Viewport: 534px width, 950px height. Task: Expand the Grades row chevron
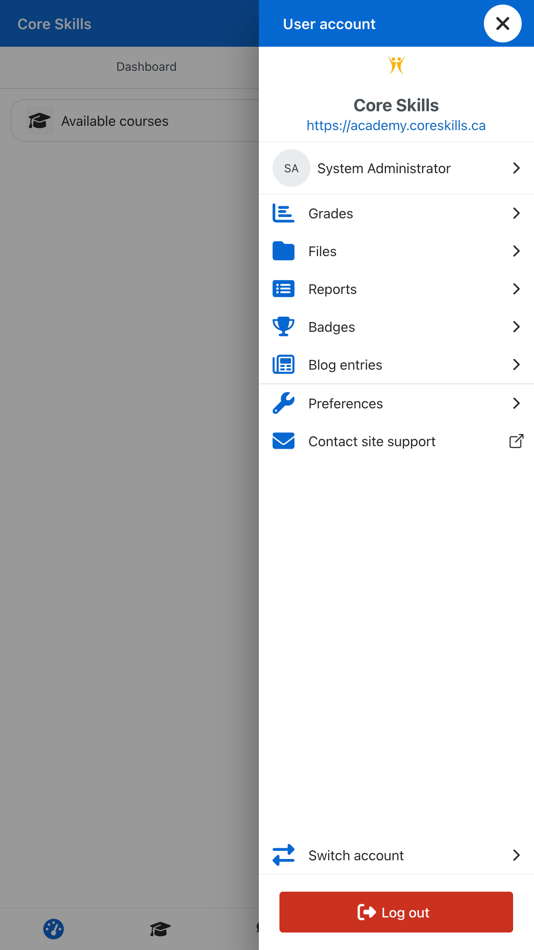point(516,213)
